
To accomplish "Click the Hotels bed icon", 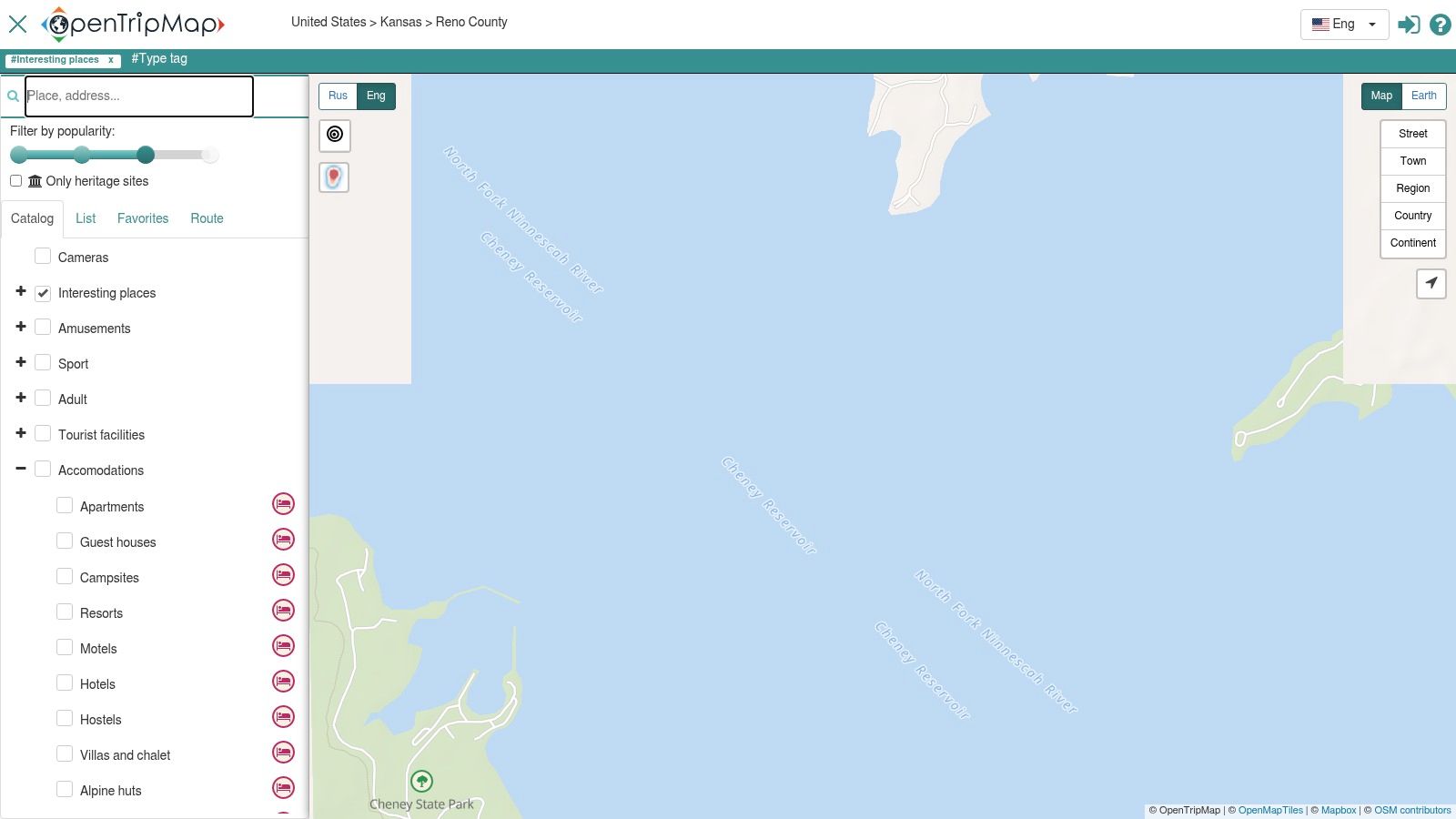I will 283,681.
